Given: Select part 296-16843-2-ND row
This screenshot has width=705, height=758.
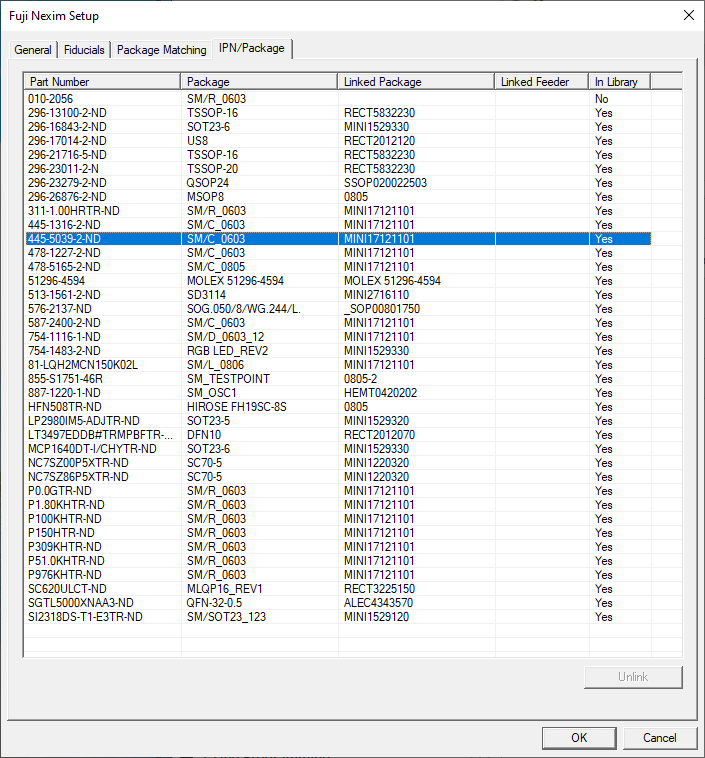Looking at the screenshot, I should 338,127.
